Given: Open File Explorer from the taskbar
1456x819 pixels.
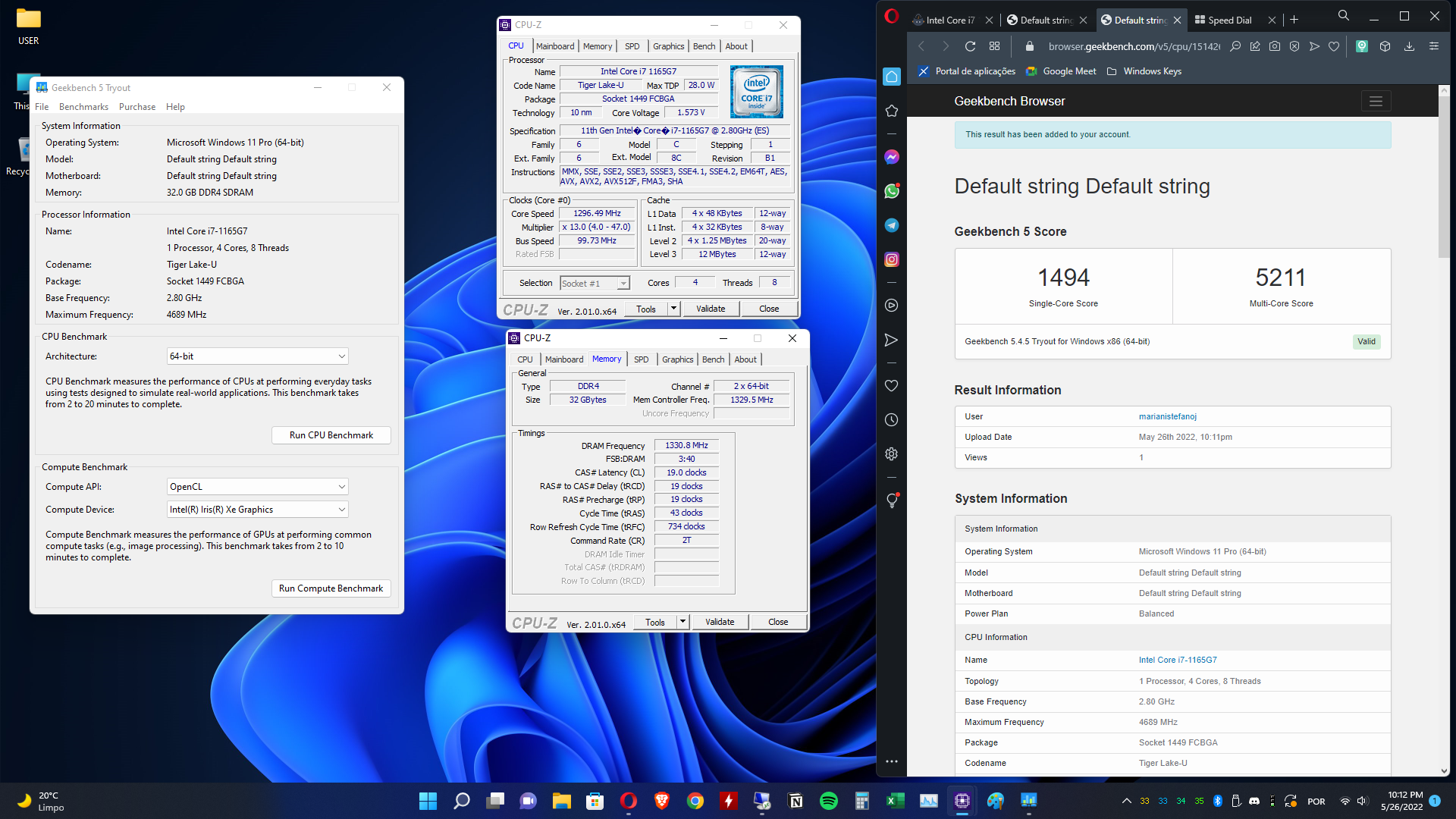Looking at the screenshot, I should 561,801.
